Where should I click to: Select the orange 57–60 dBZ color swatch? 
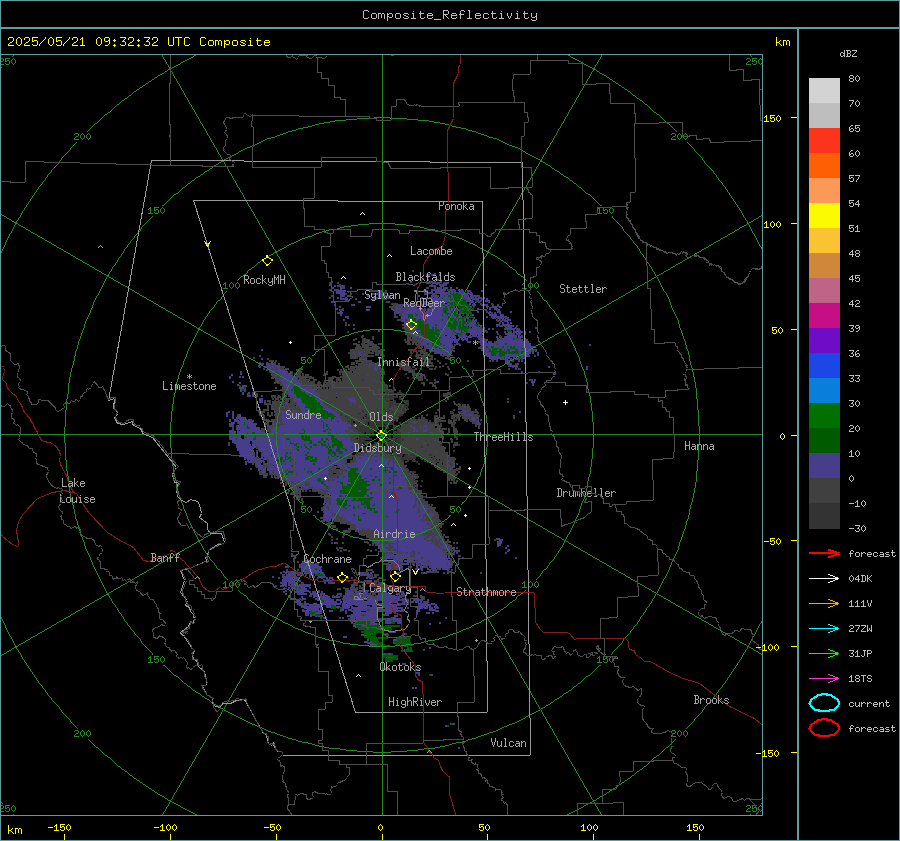coord(824,166)
